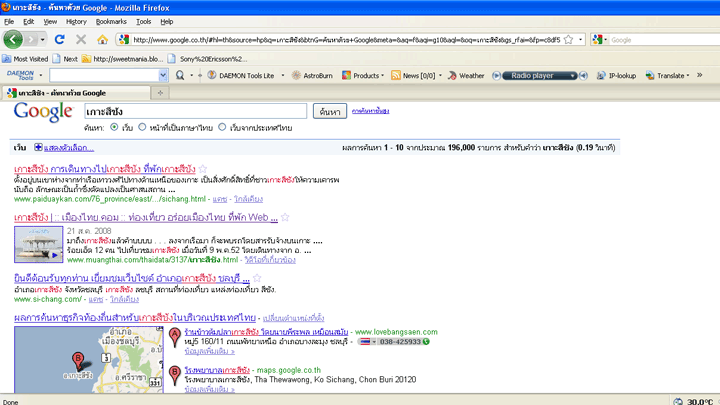The height and width of the screenshot is (405, 720).
Task: Click the forward navigation arrow
Action: [31, 40]
